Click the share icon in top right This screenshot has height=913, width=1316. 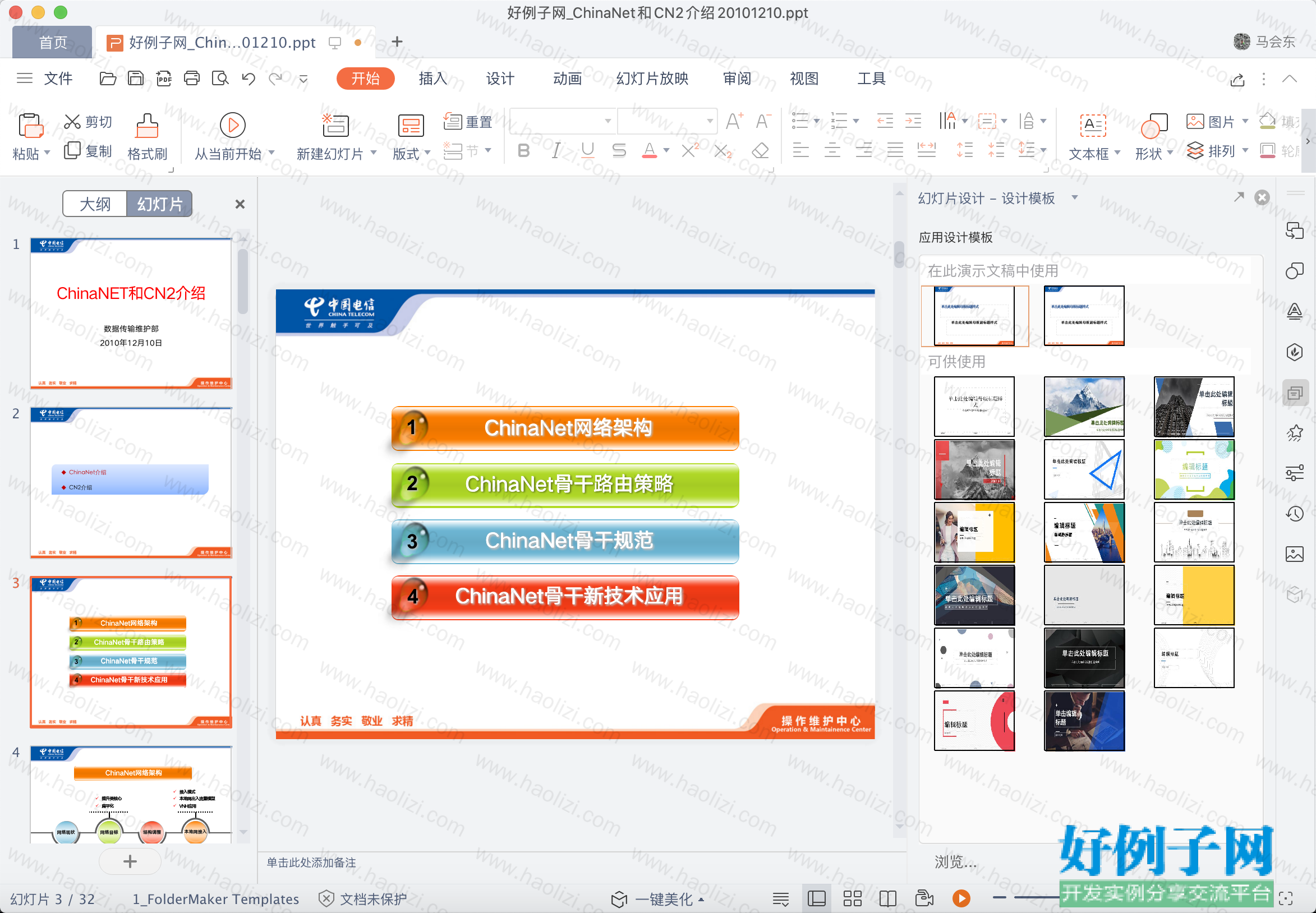coord(1237,79)
